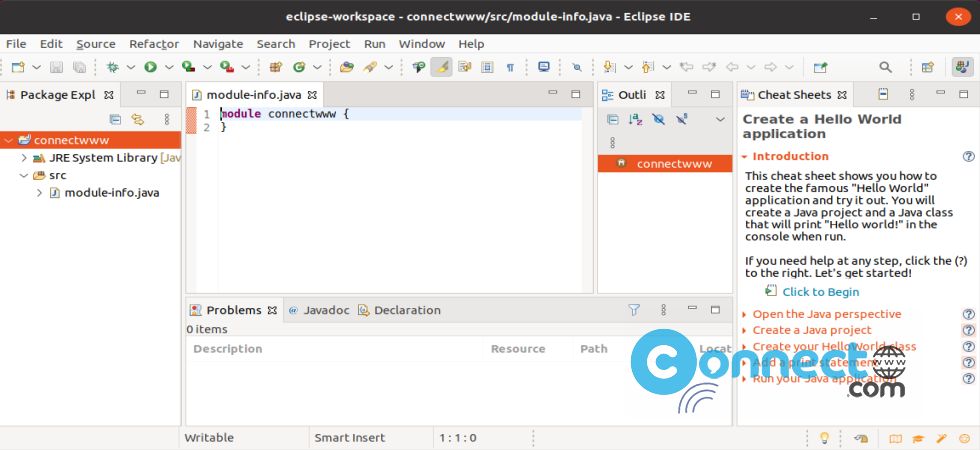Click the Save disk icon in toolbar

[x=56, y=67]
